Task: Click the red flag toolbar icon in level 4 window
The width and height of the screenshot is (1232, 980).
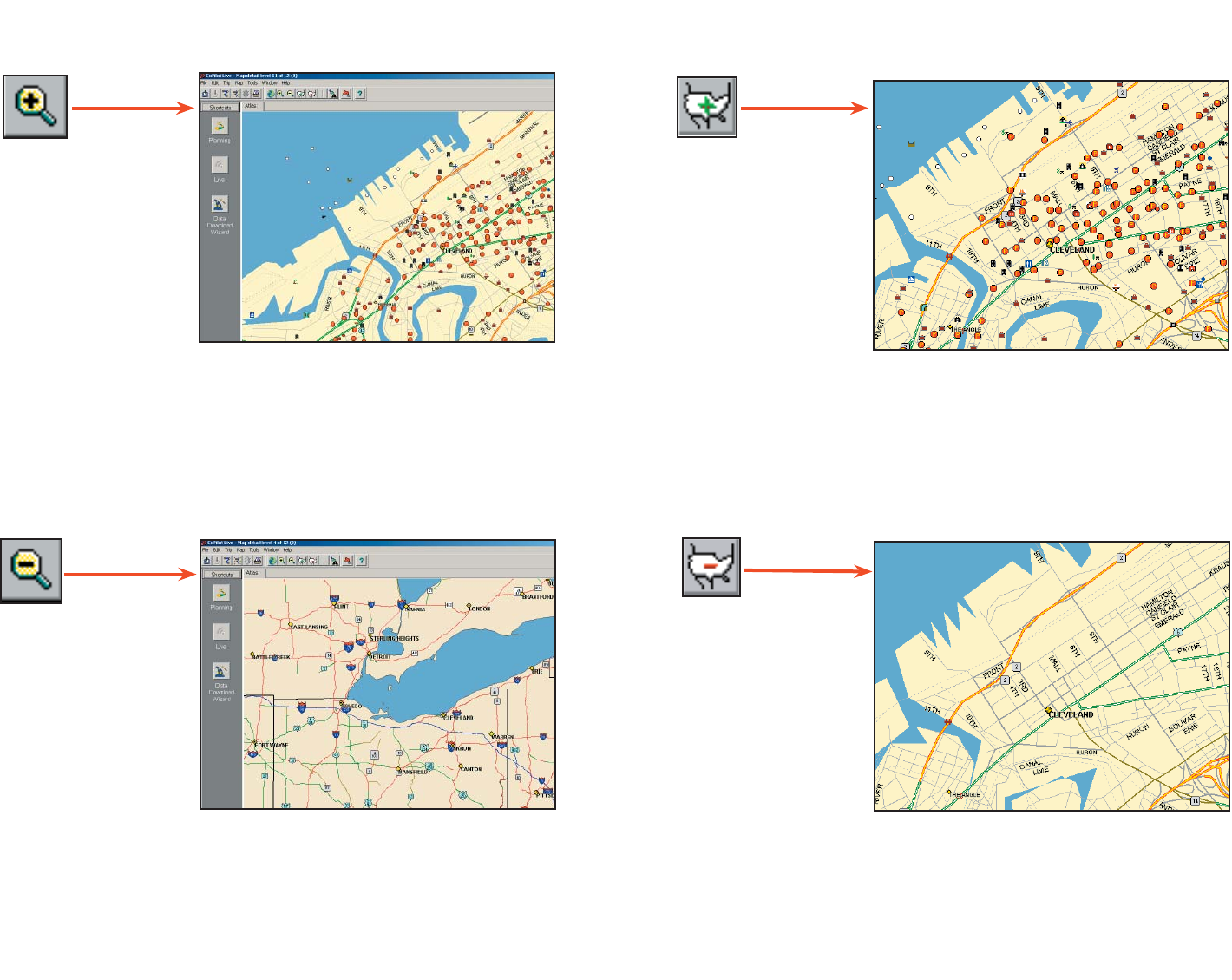Action: click(348, 561)
